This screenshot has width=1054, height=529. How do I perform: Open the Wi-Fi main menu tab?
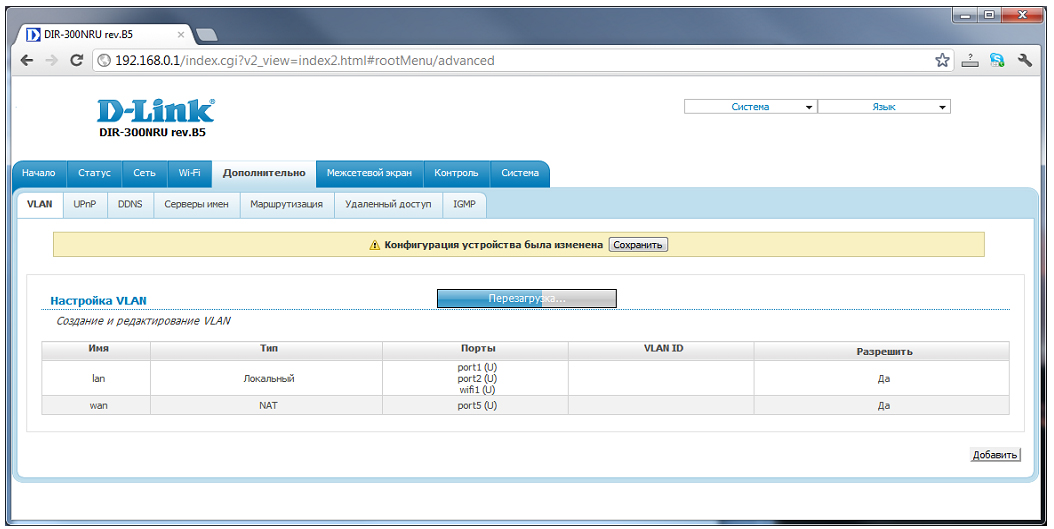(189, 173)
